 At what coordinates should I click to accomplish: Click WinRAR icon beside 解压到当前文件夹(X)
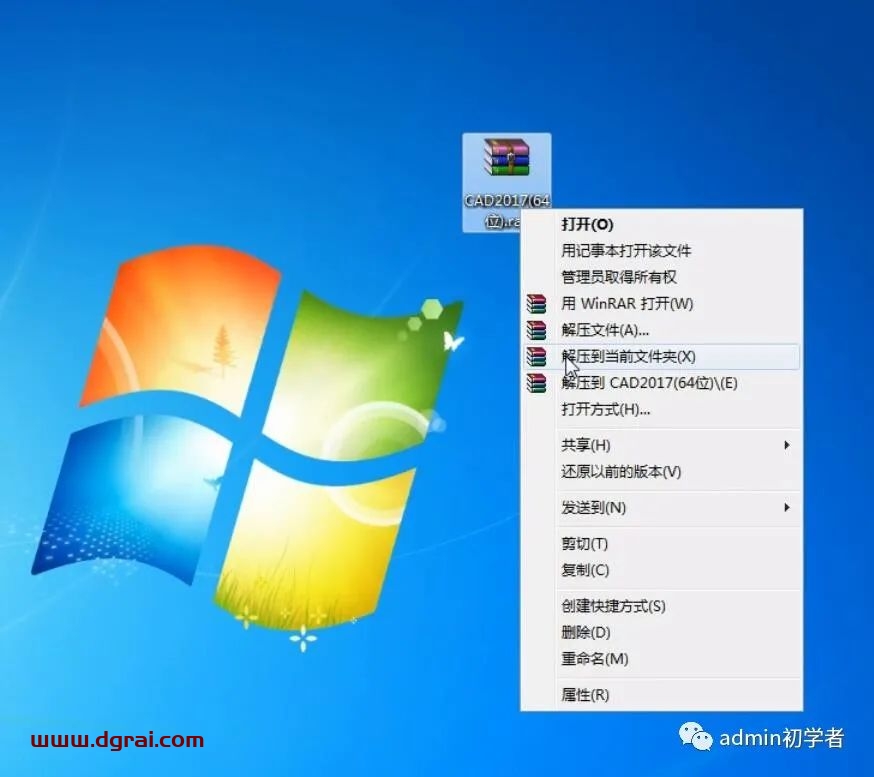pyautogui.click(x=536, y=357)
